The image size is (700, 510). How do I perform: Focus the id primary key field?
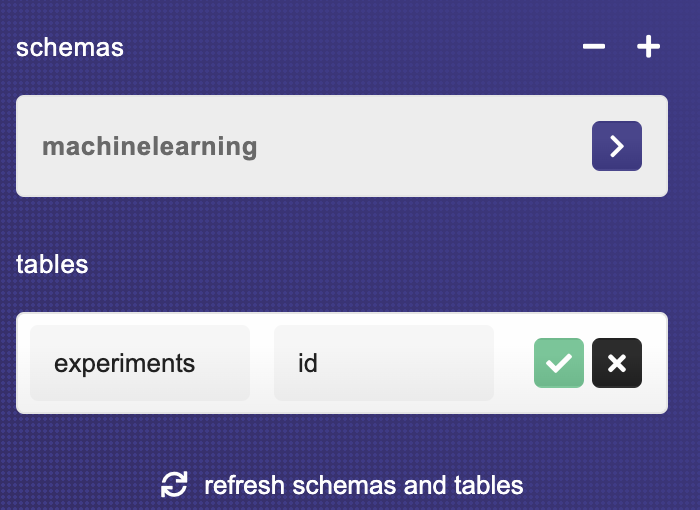point(384,363)
